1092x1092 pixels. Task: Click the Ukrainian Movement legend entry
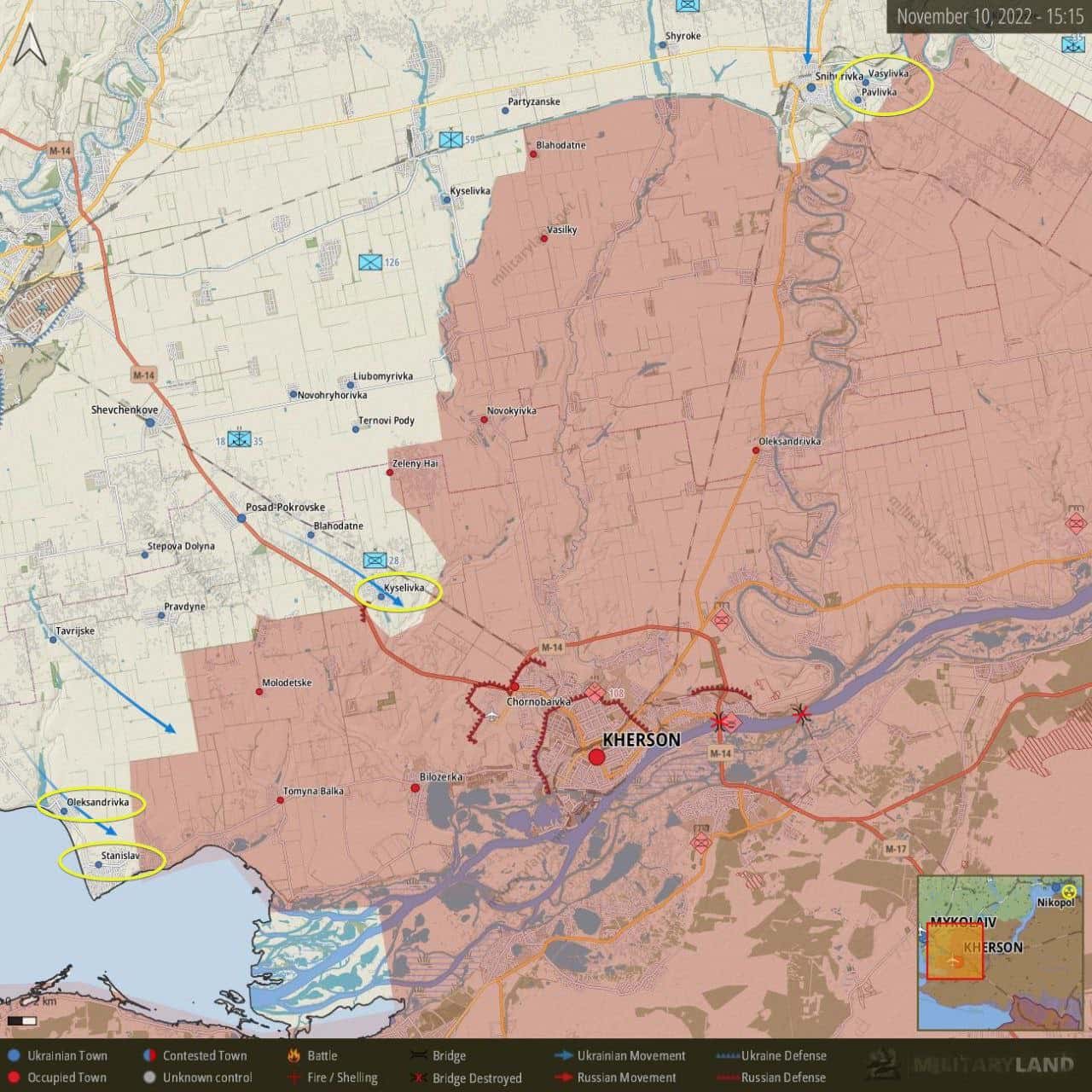coord(621,1056)
